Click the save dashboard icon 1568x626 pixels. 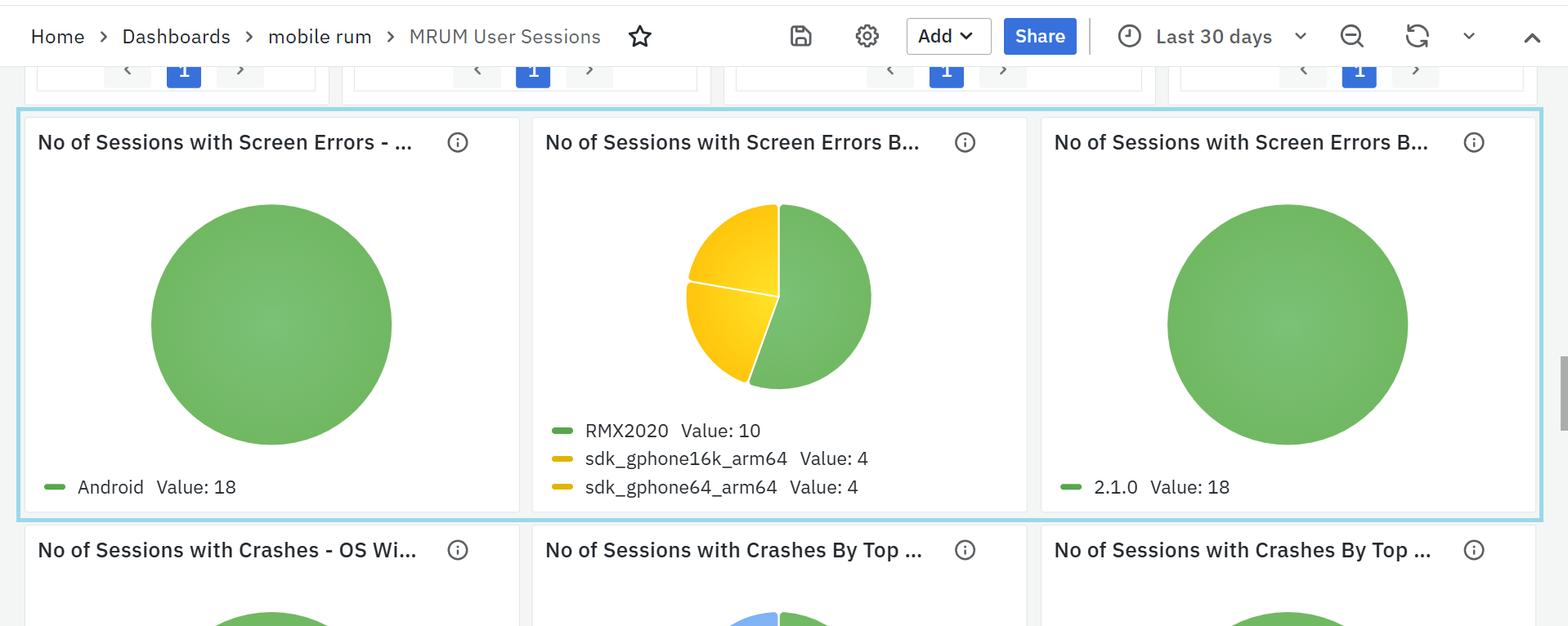tap(800, 36)
